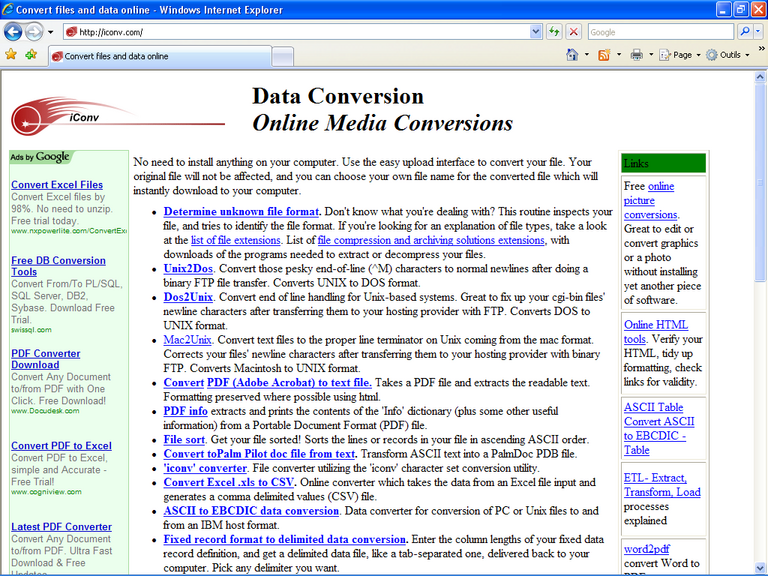This screenshot has height=576, width=768.
Task: Open the recent pages dropdown beside Forward
Action: coord(50,32)
